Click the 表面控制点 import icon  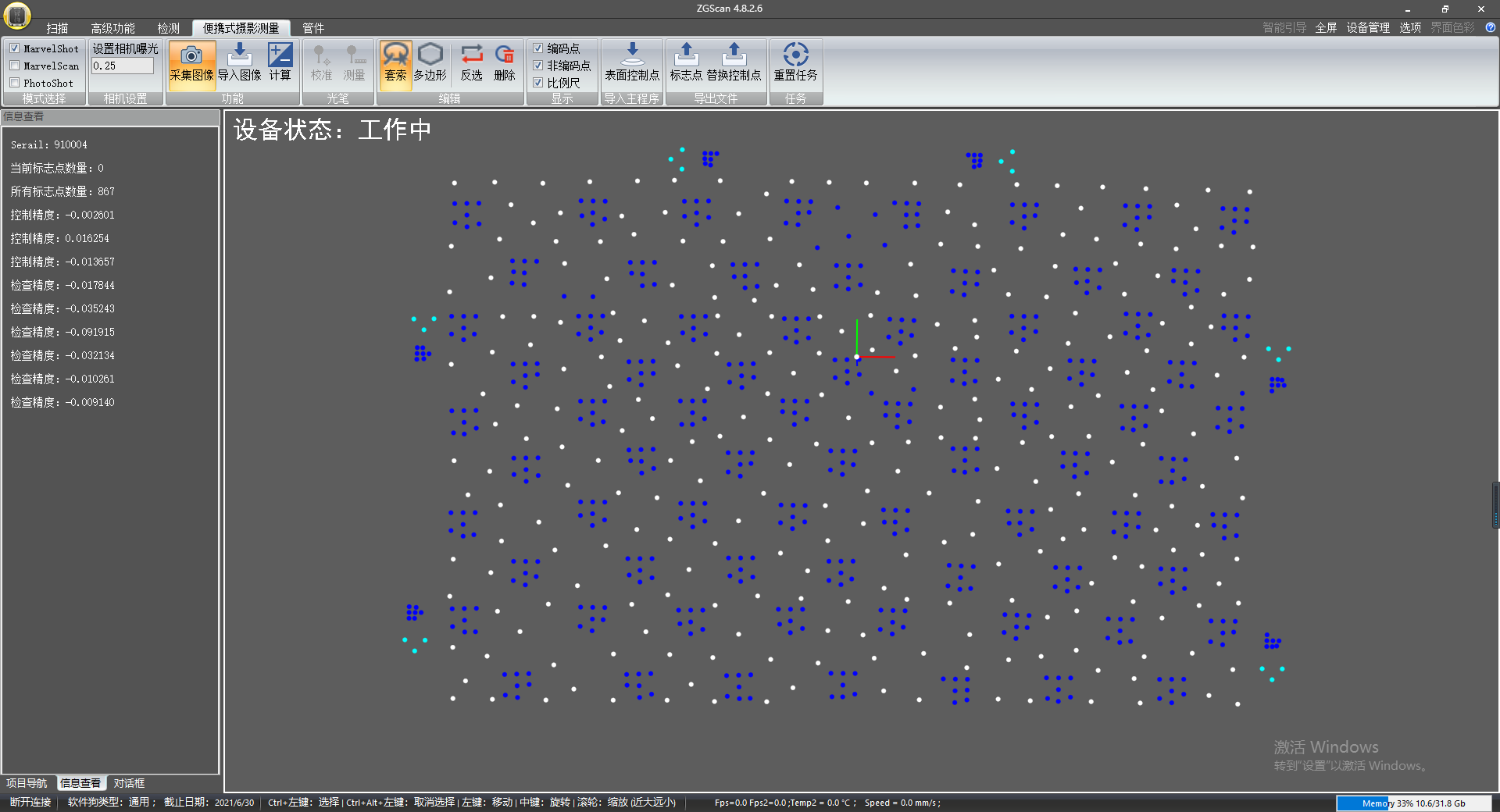pyautogui.click(x=632, y=56)
